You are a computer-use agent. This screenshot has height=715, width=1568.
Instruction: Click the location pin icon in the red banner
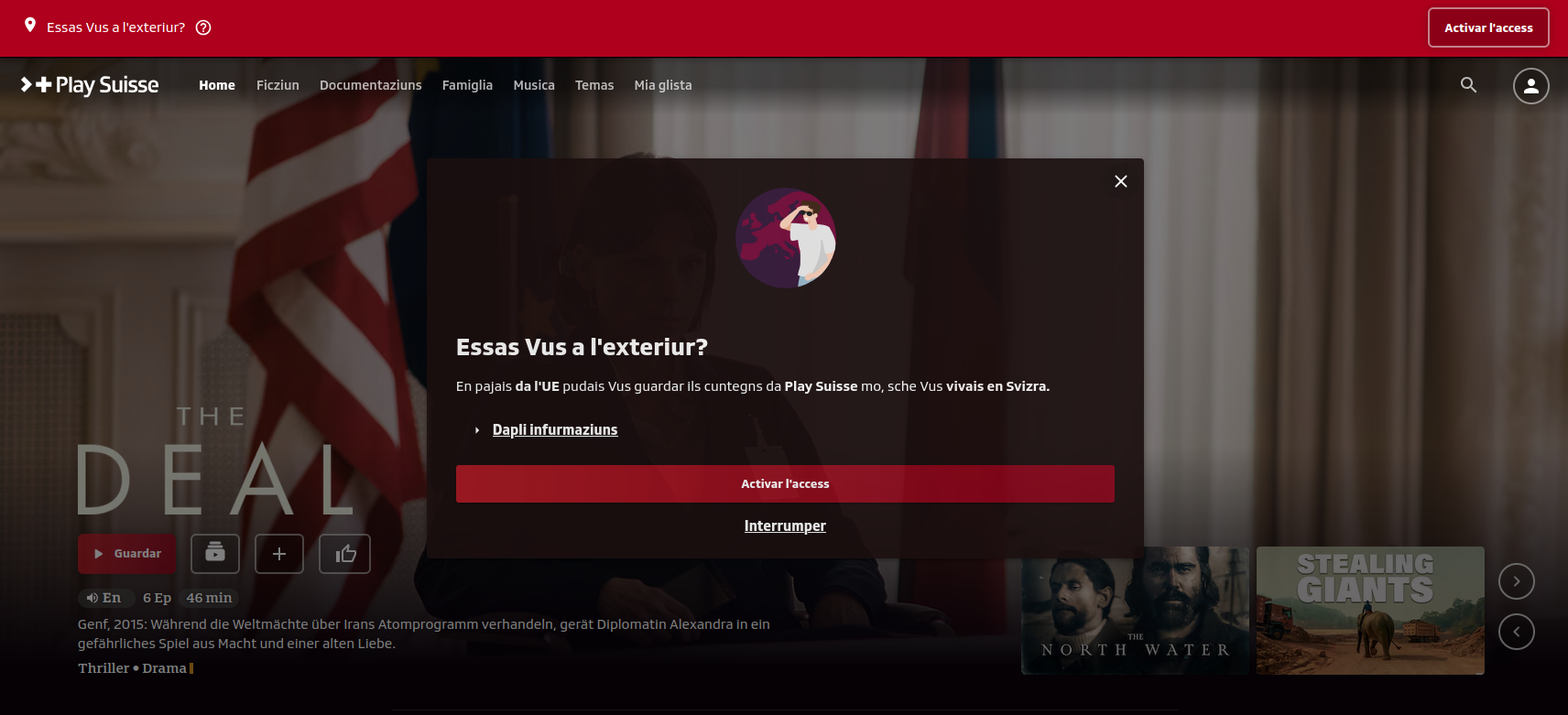(x=30, y=26)
